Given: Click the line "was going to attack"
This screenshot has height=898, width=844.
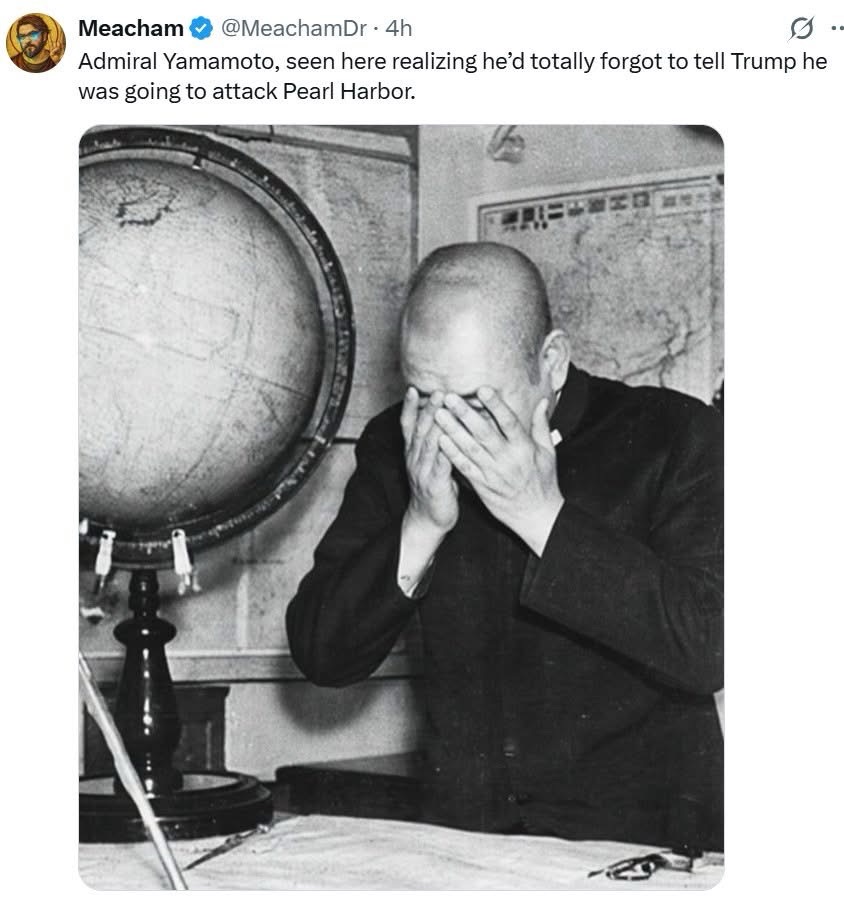Looking at the screenshot, I should point(179,92).
